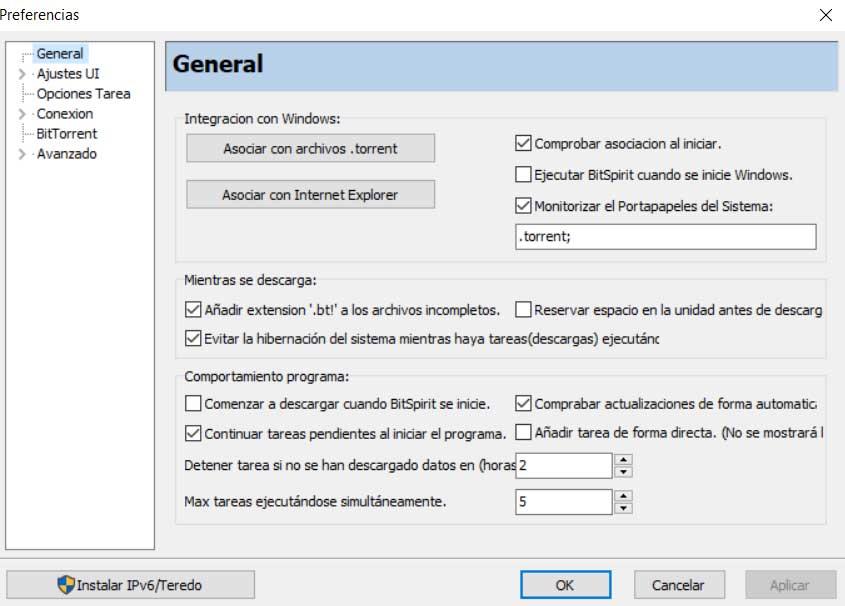
Task: Enable Ejecutar BitSpirit cuando se inicie Windows
Action: 523,175
